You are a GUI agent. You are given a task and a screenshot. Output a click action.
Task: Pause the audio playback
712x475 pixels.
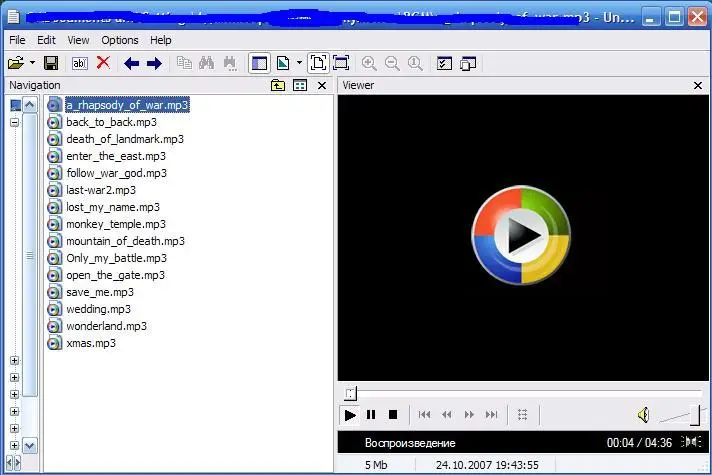(371, 415)
